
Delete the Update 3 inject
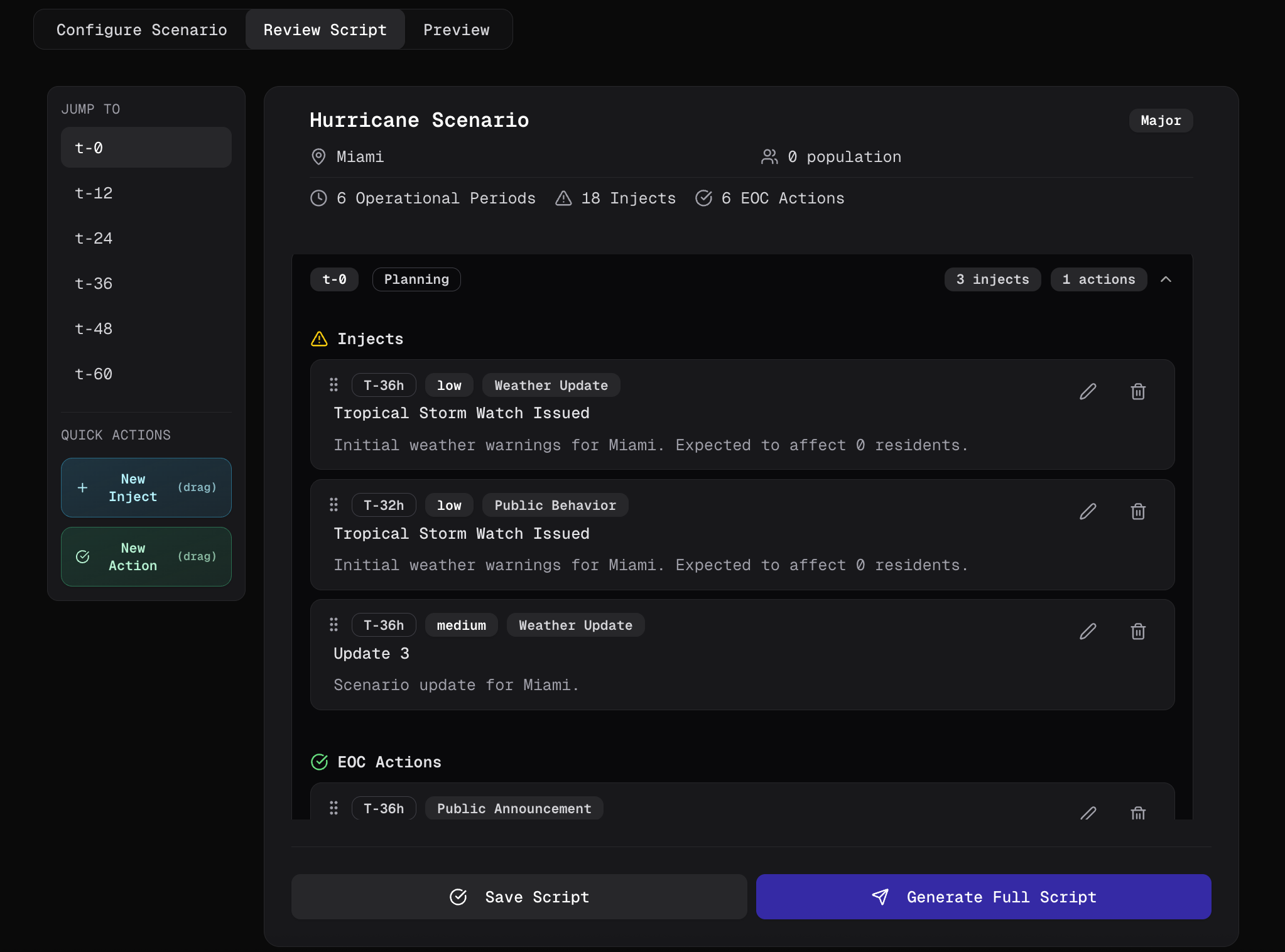click(1138, 632)
